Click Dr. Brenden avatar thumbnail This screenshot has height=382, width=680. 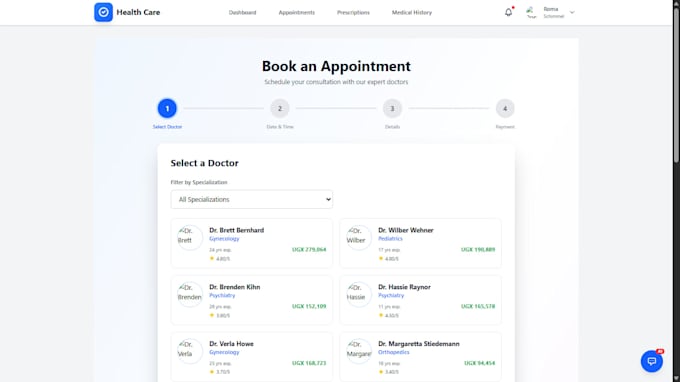click(190, 294)
